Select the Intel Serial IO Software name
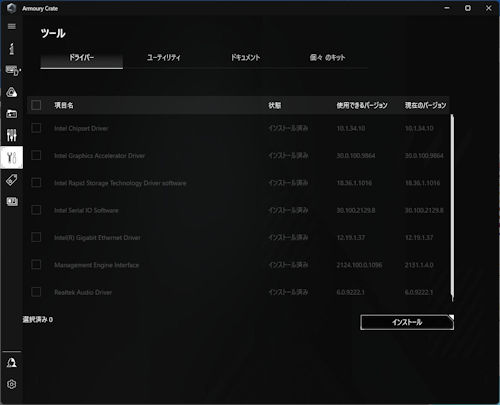This screenshot has width=500, height=405. pyautogui.click(x=86, y=210)
